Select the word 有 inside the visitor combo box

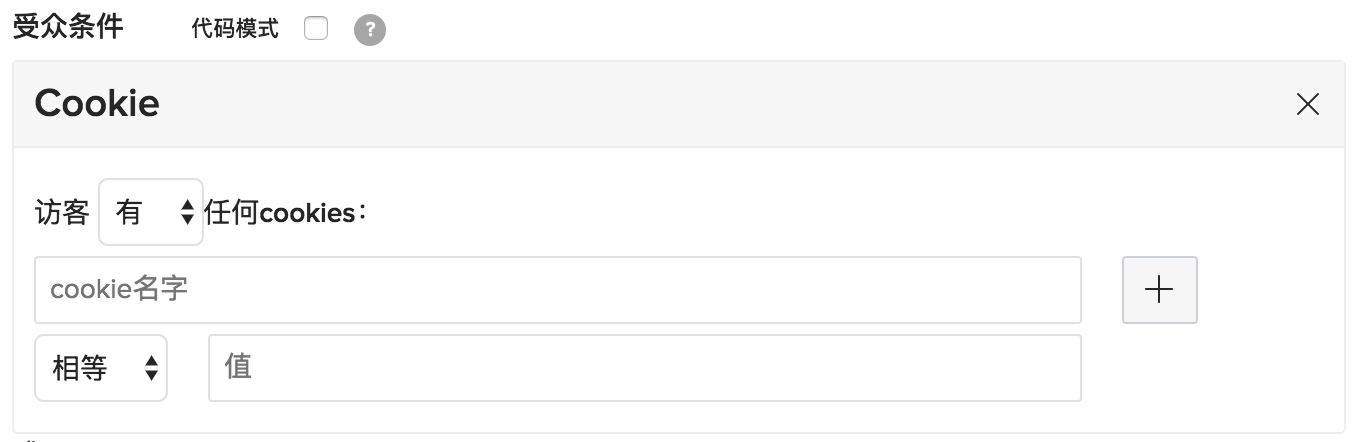(x=129, y=212)
